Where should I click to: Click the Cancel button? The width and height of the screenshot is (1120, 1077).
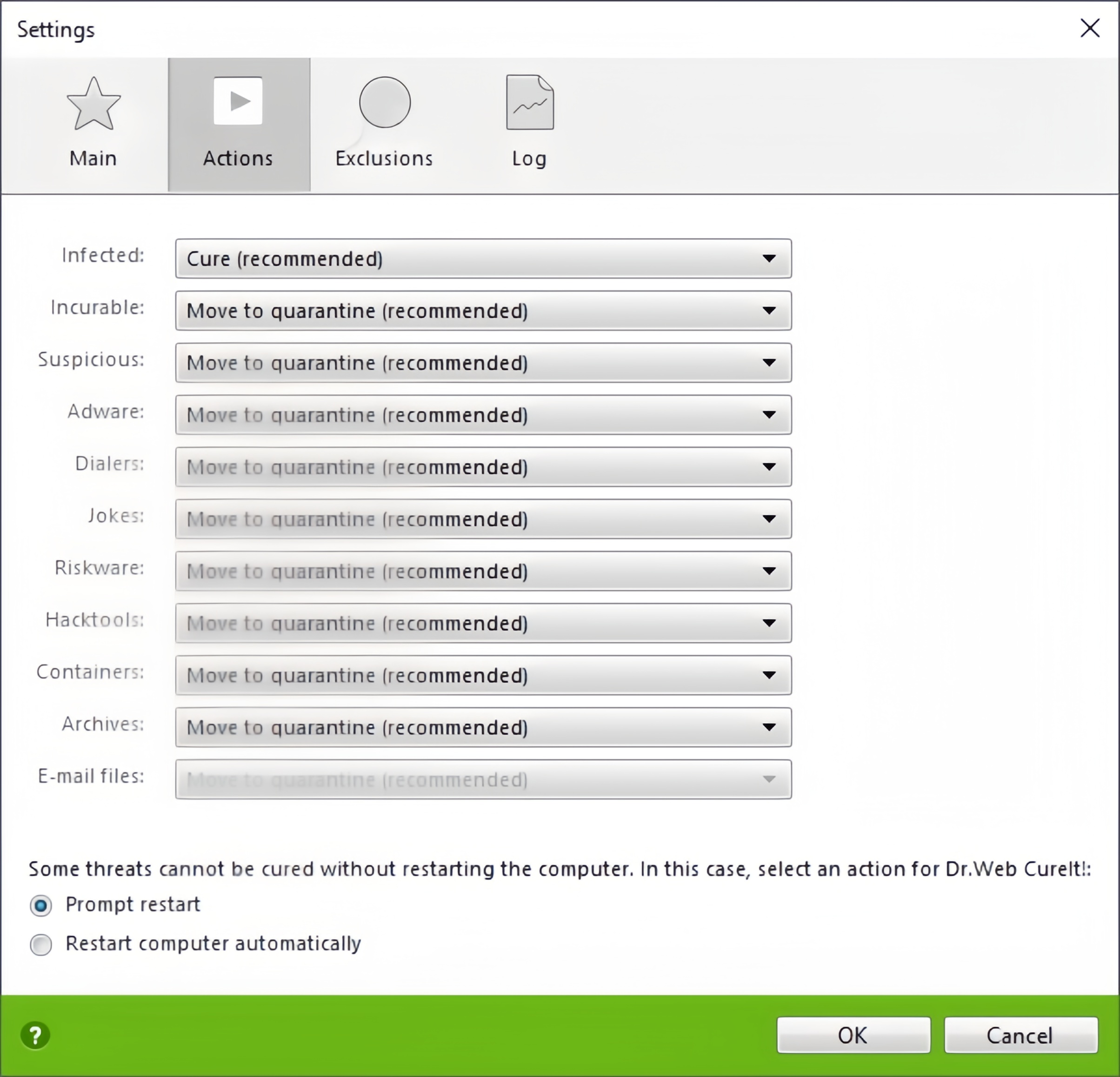[x=1021, y=1035]
